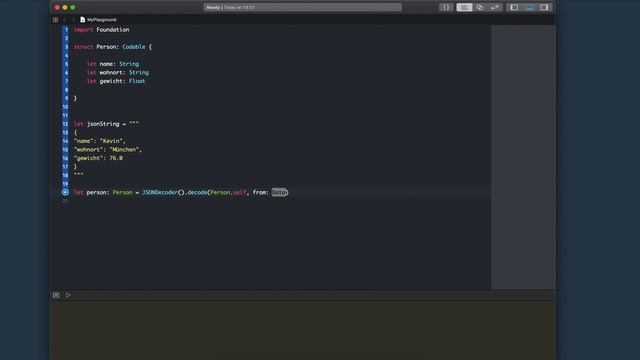Open the Library braces button
Viewport: 640px width, 360px height.
click(446, 7)
